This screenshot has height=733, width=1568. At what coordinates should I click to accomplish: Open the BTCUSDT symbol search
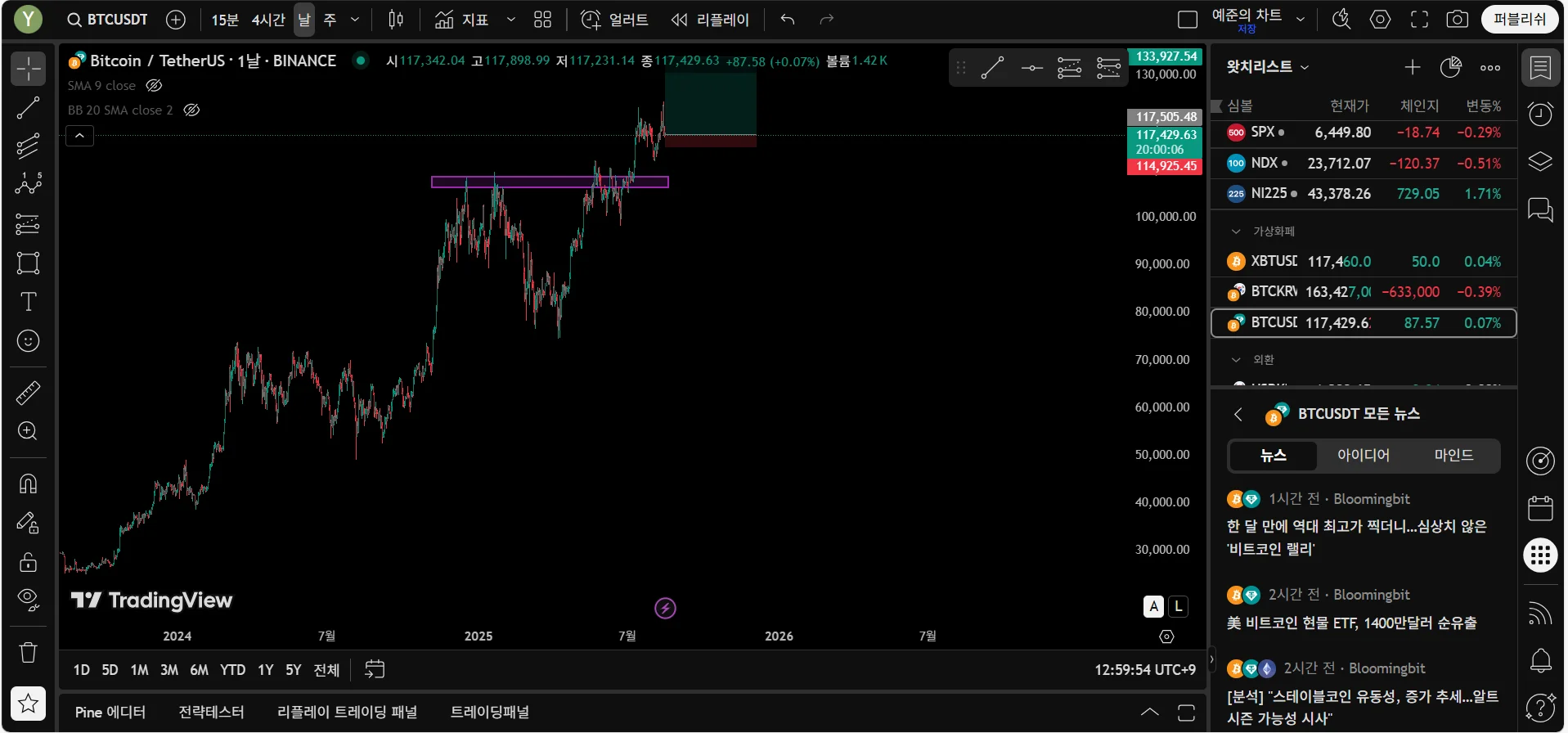click(x=108, y=20)
